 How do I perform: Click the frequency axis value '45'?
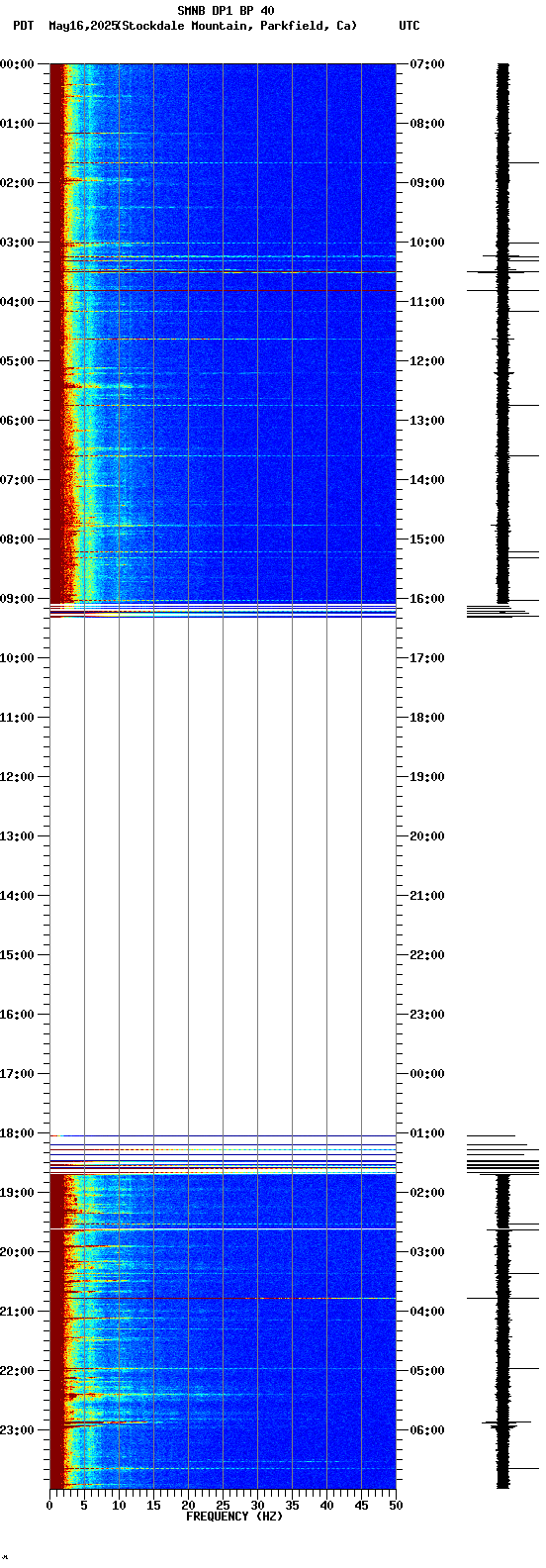[361, 1507]
